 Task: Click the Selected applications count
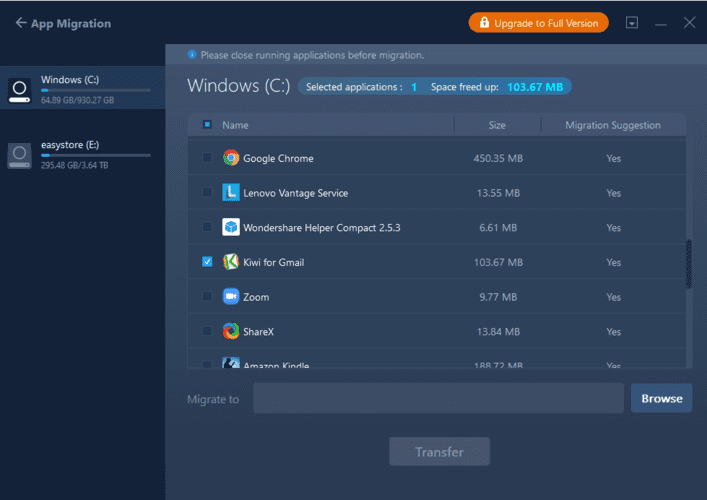pyautogui.click(x=413, y=87)
